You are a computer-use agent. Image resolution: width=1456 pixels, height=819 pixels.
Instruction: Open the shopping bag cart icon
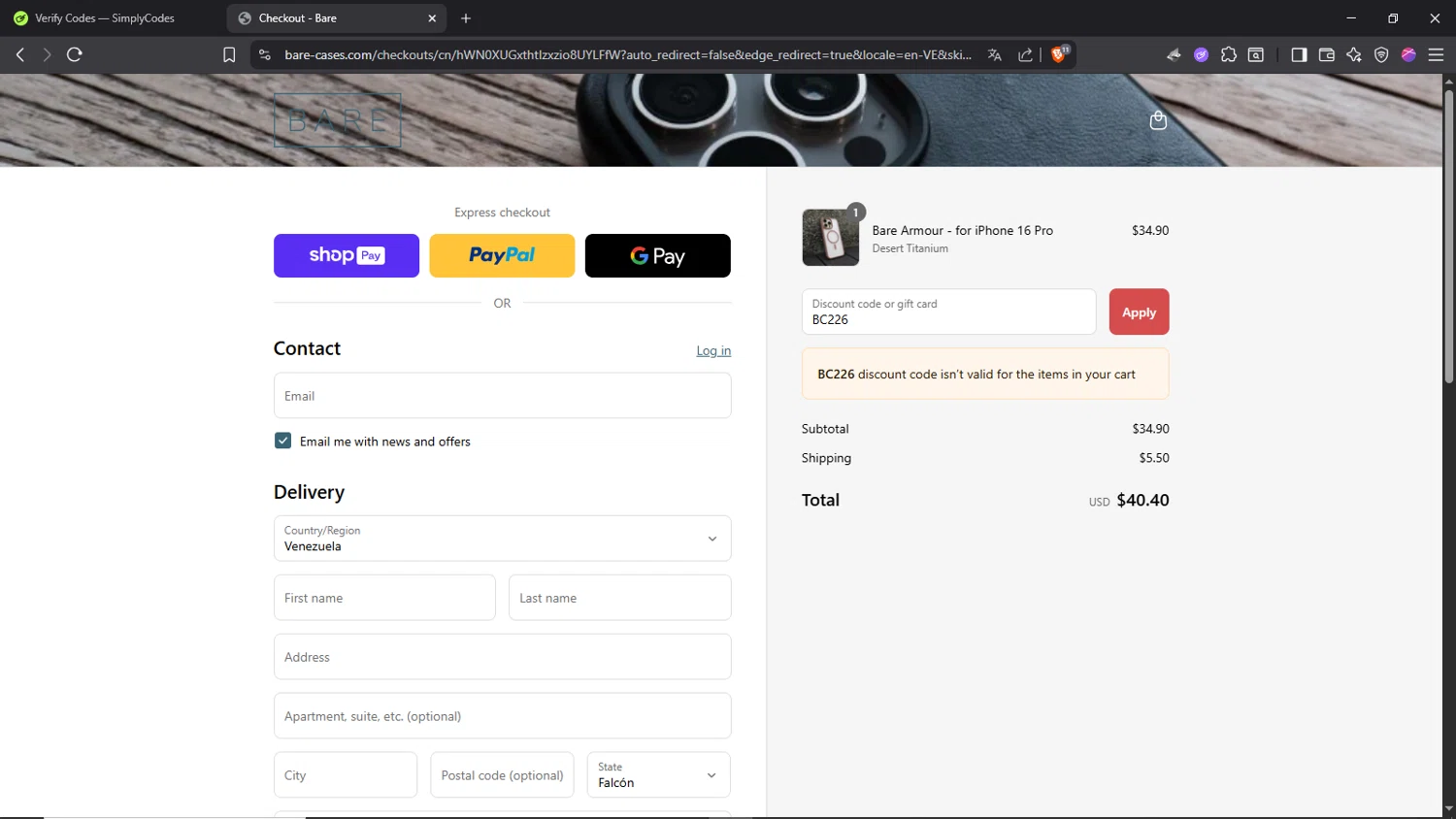[1158, 120]
